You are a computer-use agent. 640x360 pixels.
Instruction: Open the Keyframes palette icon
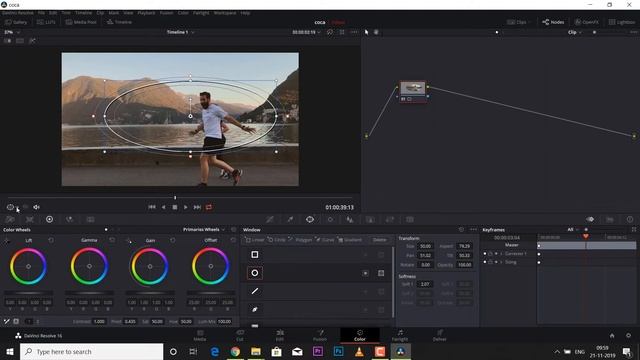point(590,219)
